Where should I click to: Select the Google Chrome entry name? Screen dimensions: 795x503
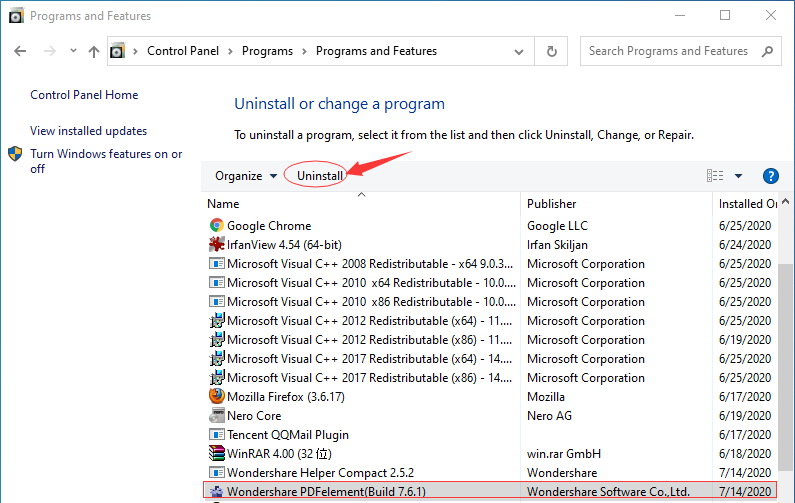tap(269, 226)
